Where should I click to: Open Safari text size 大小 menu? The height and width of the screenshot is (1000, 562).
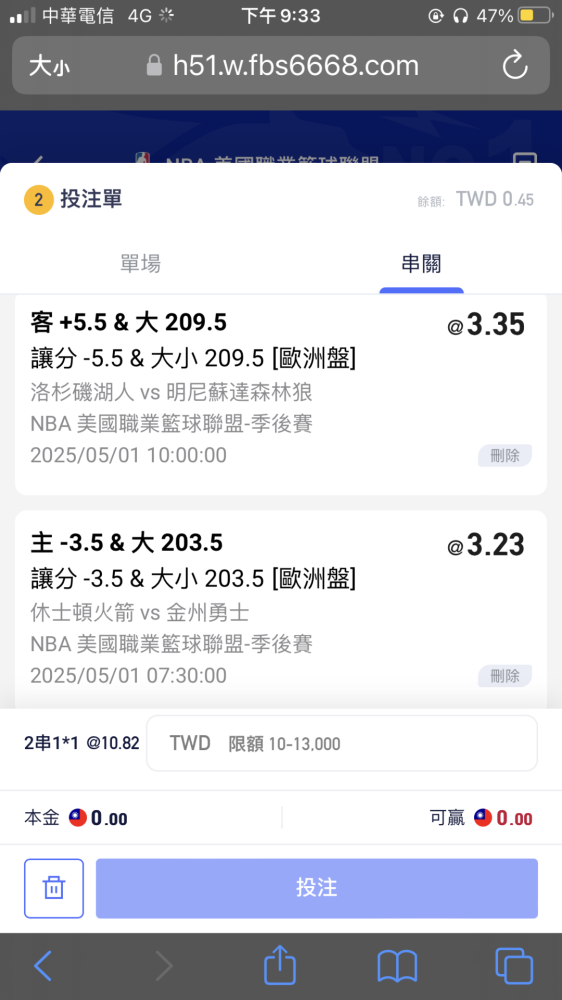(x=49, y=66)
